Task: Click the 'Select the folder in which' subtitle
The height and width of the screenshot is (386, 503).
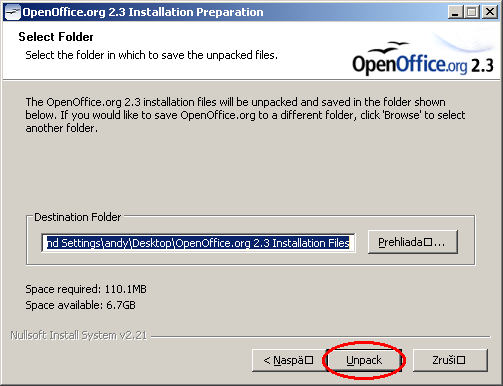Action: [152, 55]
